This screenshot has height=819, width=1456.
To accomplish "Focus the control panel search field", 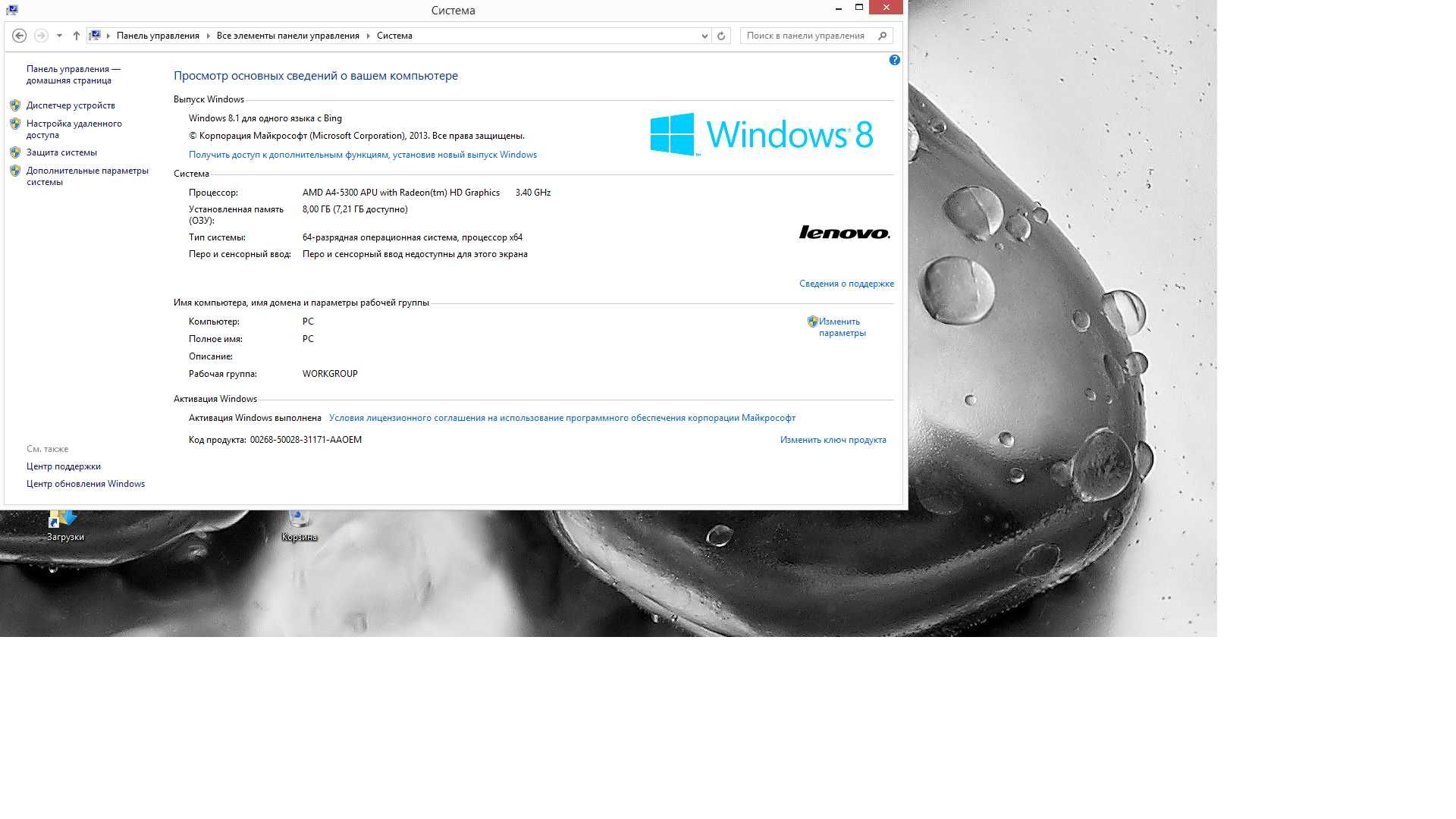I will 817,36.
